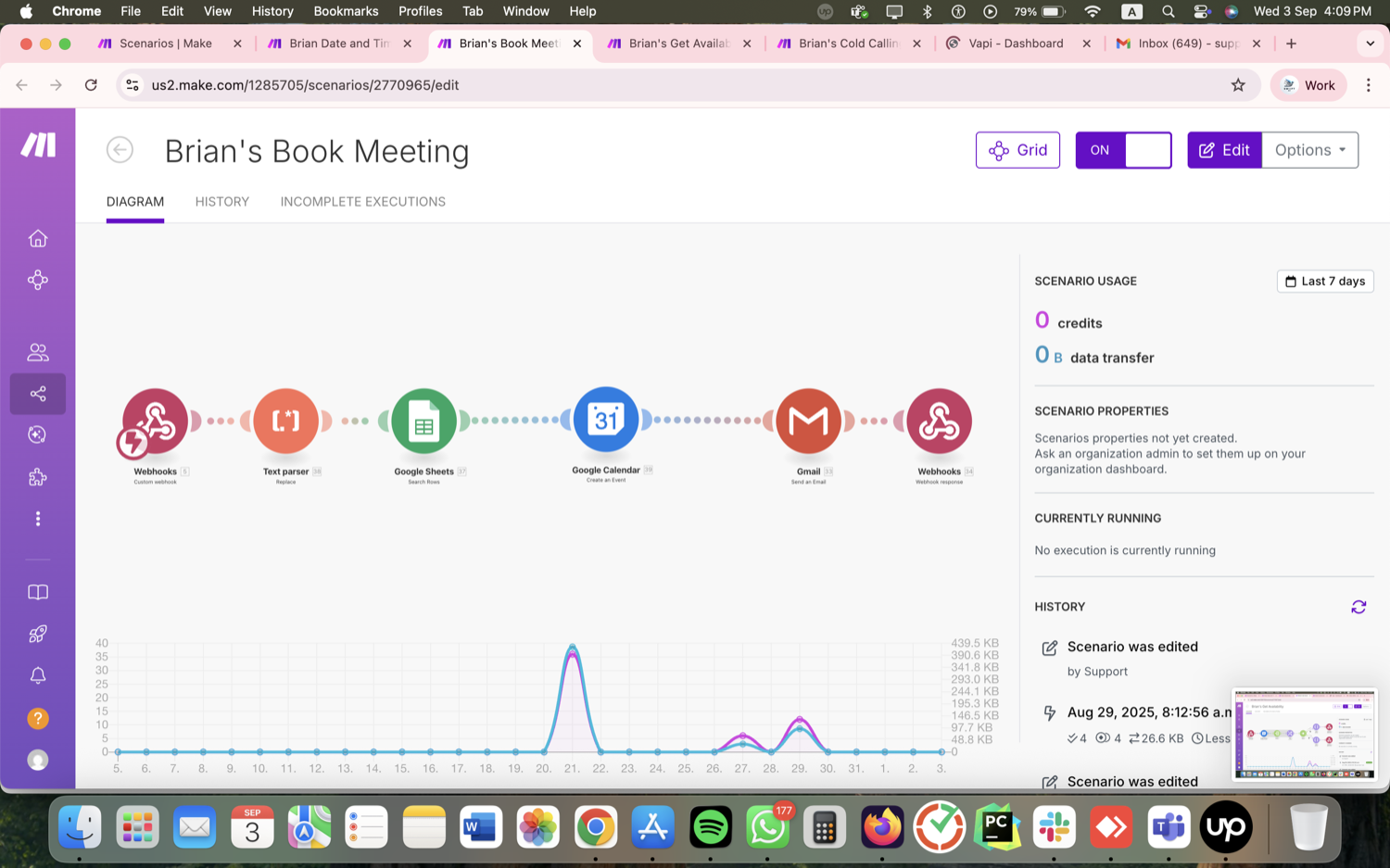Close the Brian's Book Meeting browser tab
The width and height of the screenshot is (1390, 868).
(x=577, y=44)
